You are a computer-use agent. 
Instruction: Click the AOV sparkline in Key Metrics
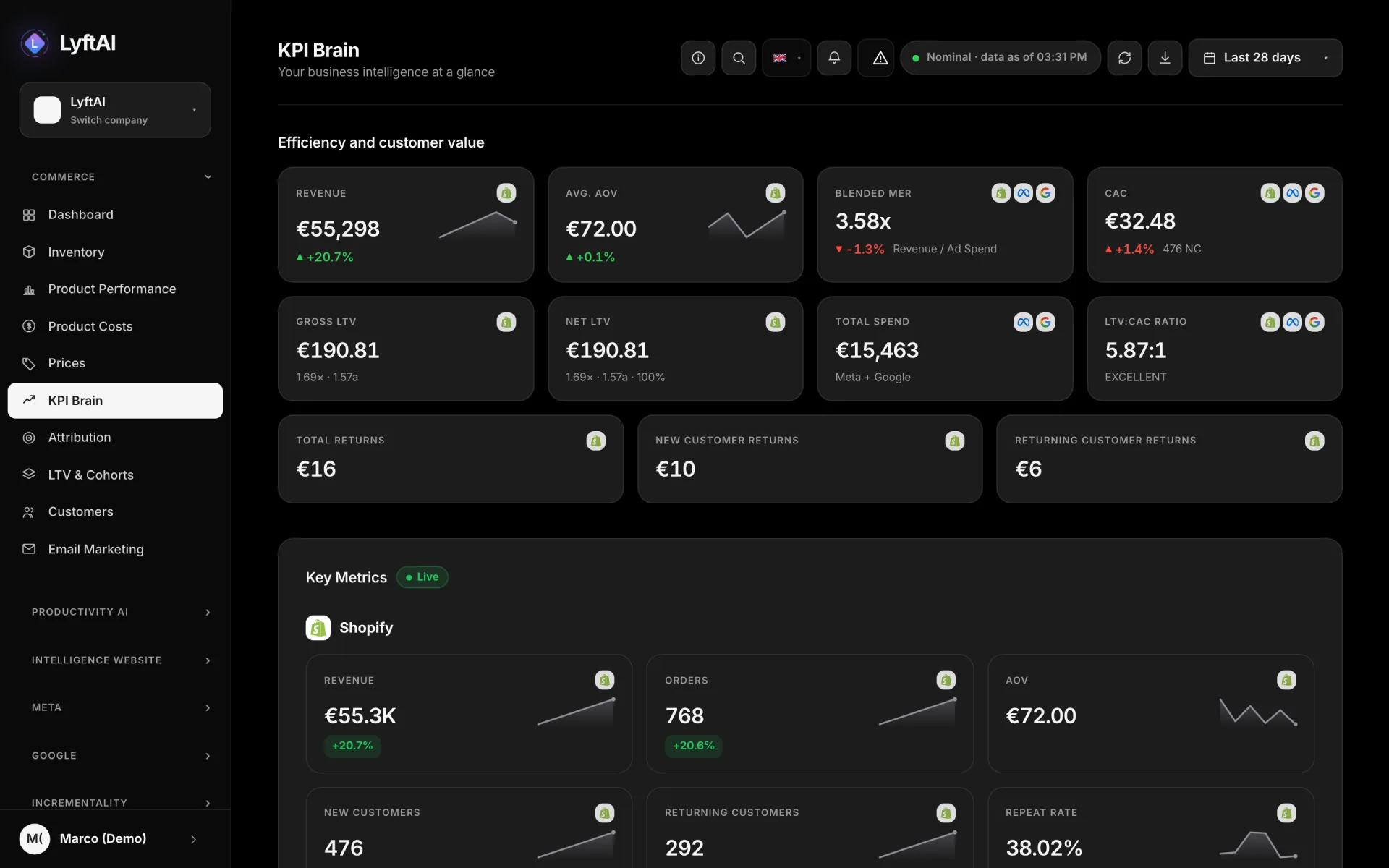coord(1257,712)
